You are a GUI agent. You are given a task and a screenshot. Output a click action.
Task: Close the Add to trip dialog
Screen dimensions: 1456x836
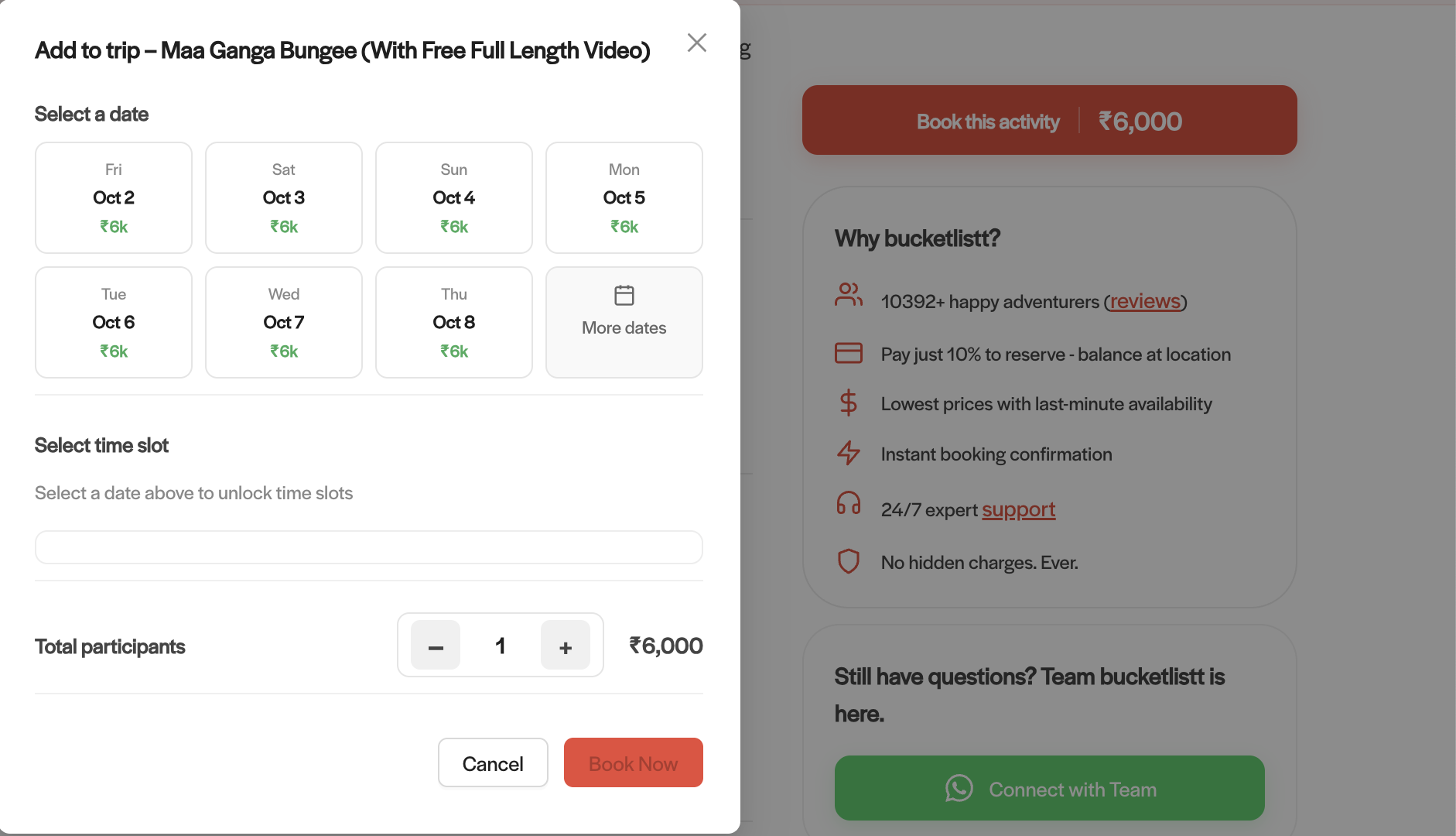tap(697, 43)
